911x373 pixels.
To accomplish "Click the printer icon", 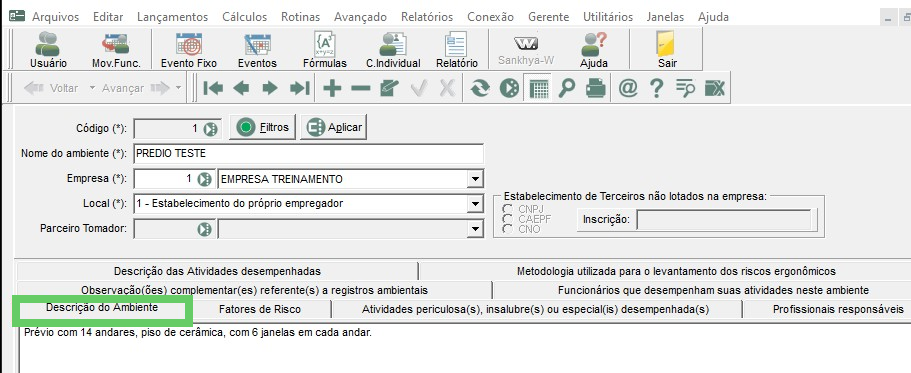I will (x=596, y=88).
